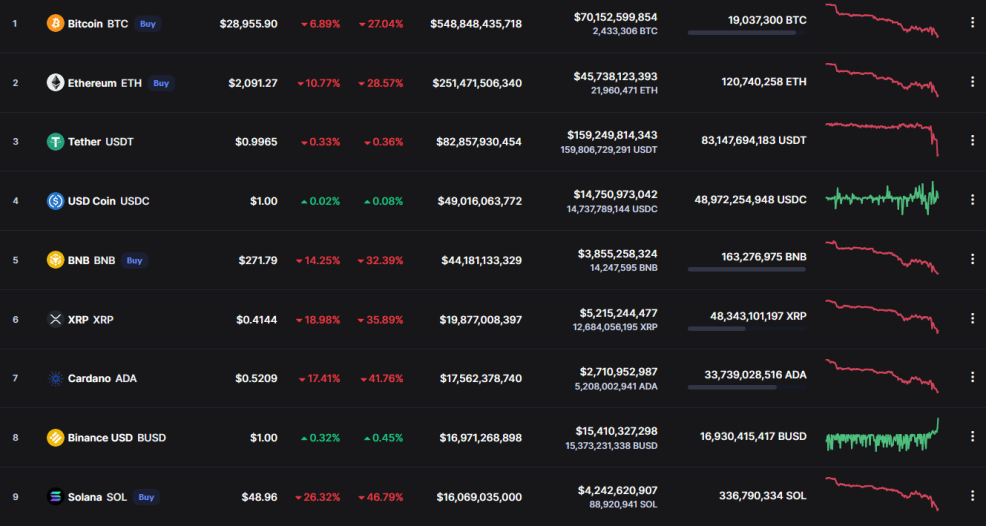Image resolution: width=986 pixels, height=526 pixels.
Task: Open the three-dot menu for XRP row
Action: pyautogui.click(x=972, y=318)
